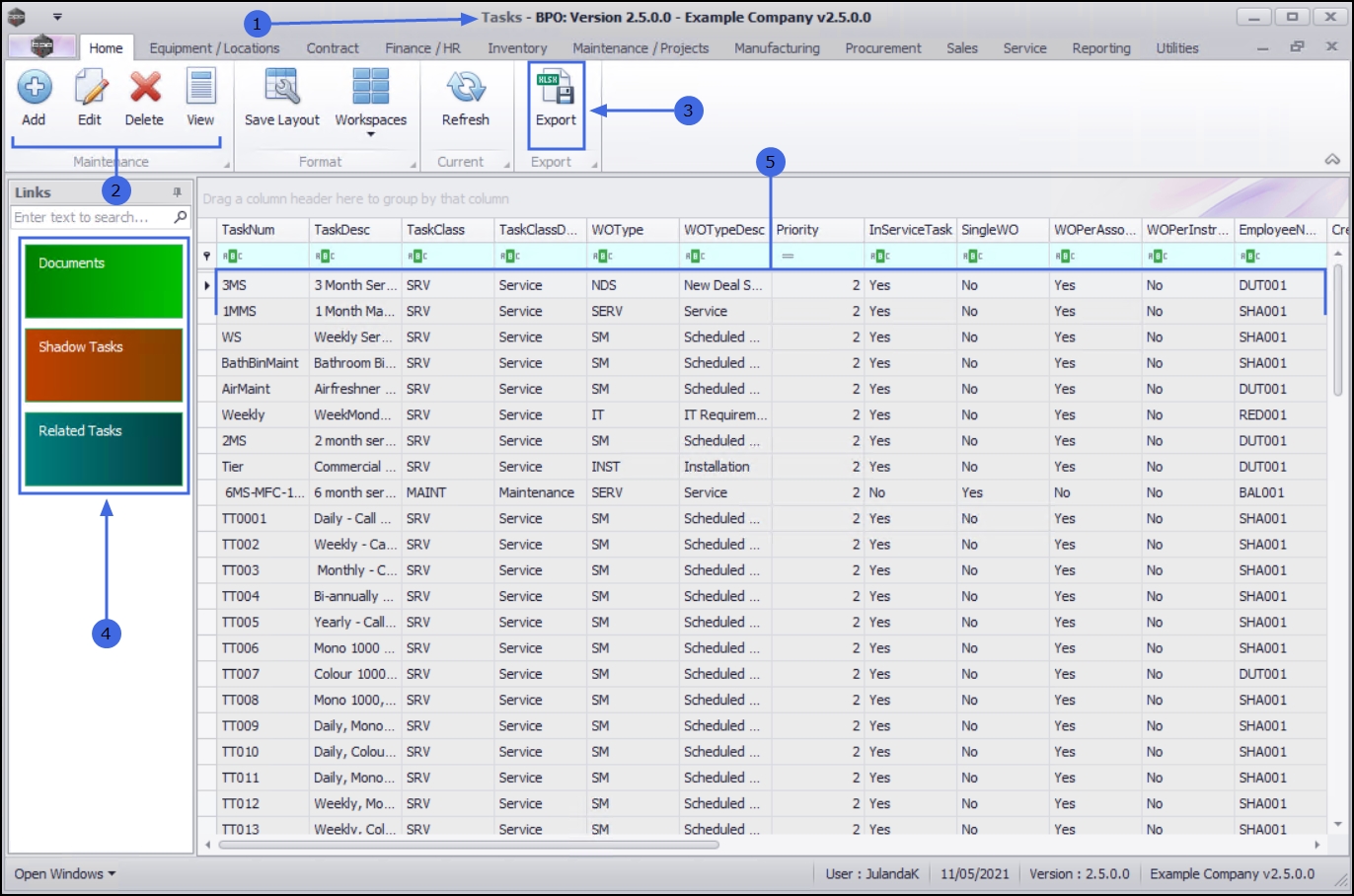Open the View icon in ribbon
Image resolution: width=1354 pixels, height=896 pixels.
(x=200, y=89)
